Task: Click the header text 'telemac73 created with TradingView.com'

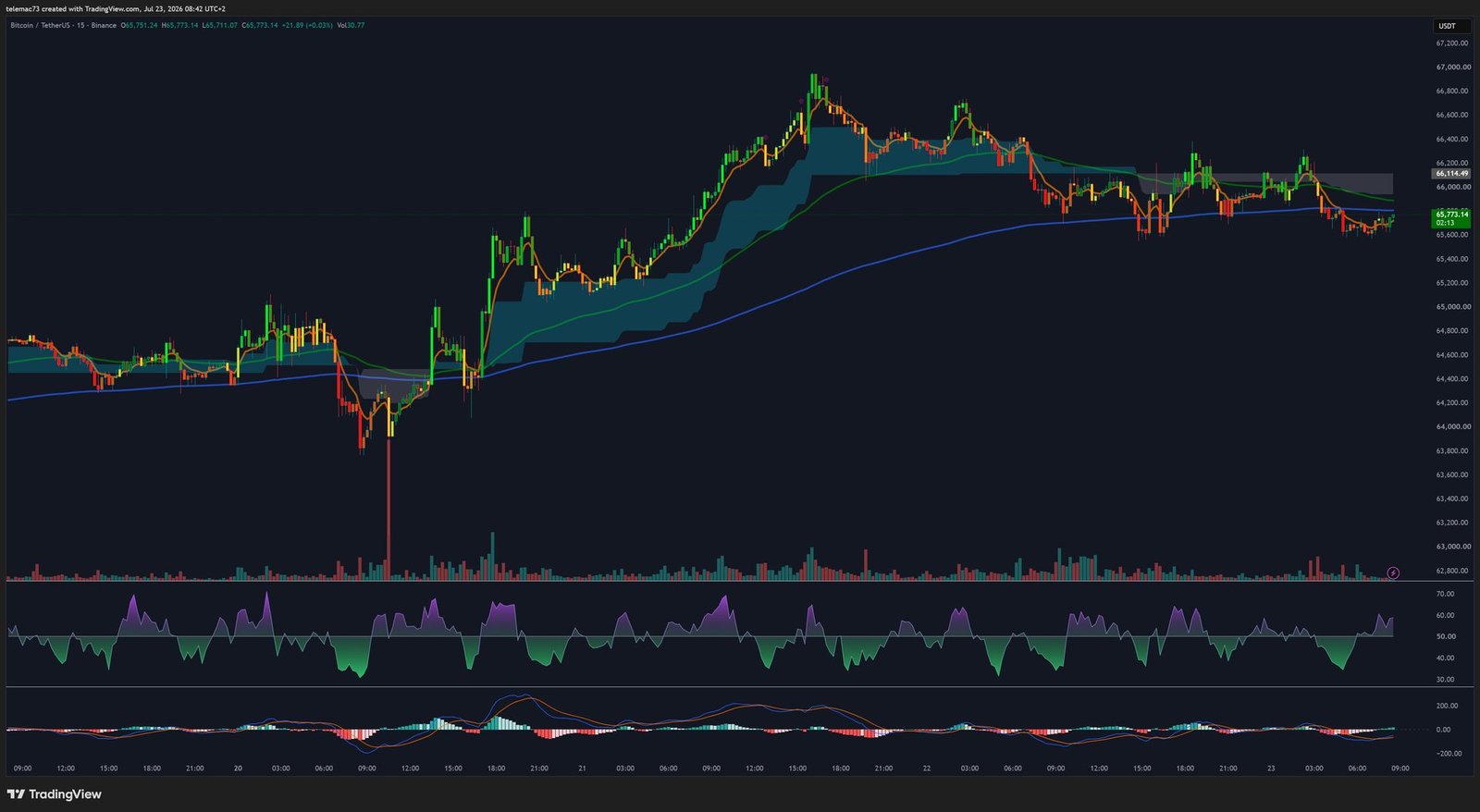Action: pyautogui.click(x=72, y=8)
